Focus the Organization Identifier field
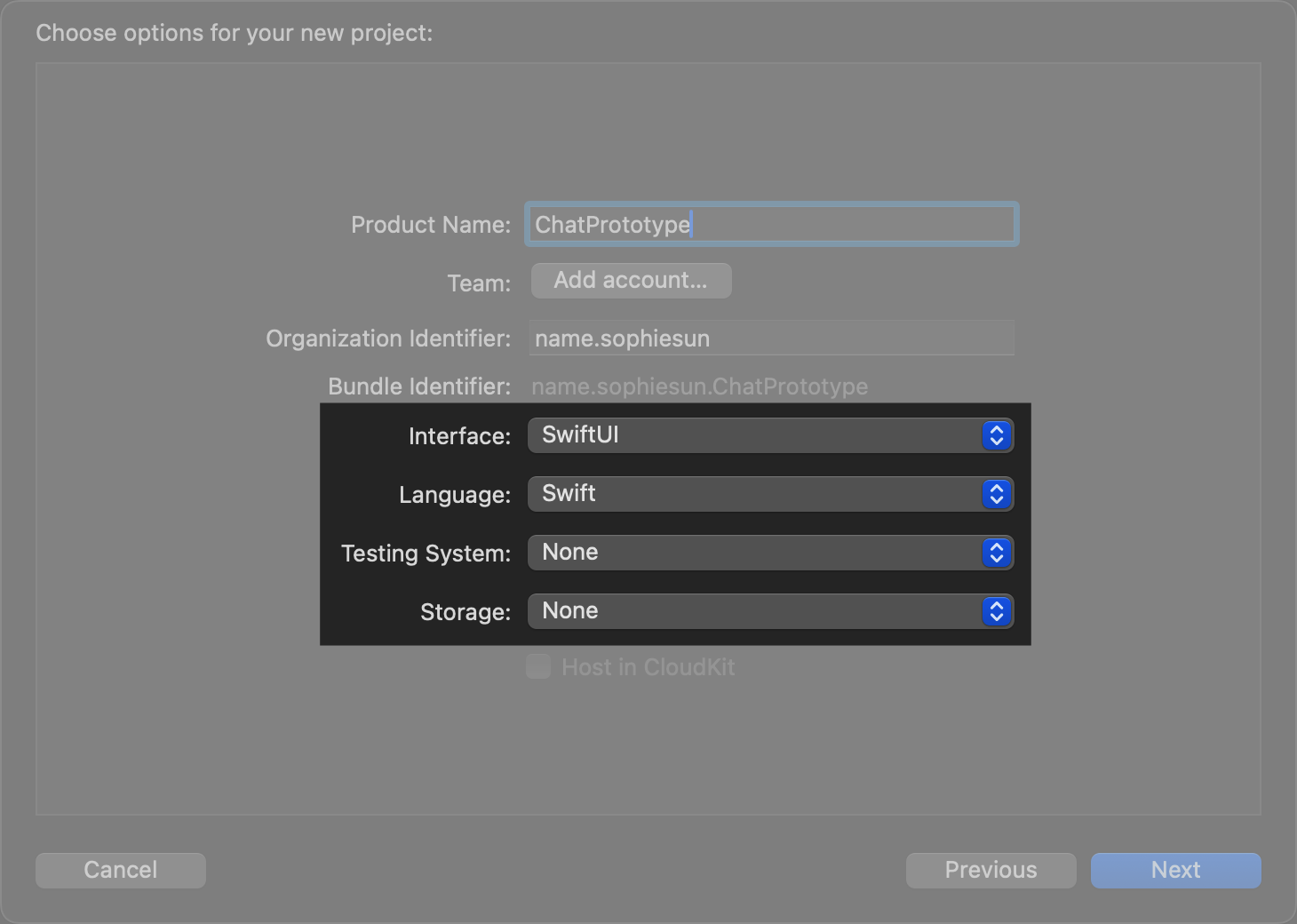1297x924 pixels. click(x=770, y=339)
